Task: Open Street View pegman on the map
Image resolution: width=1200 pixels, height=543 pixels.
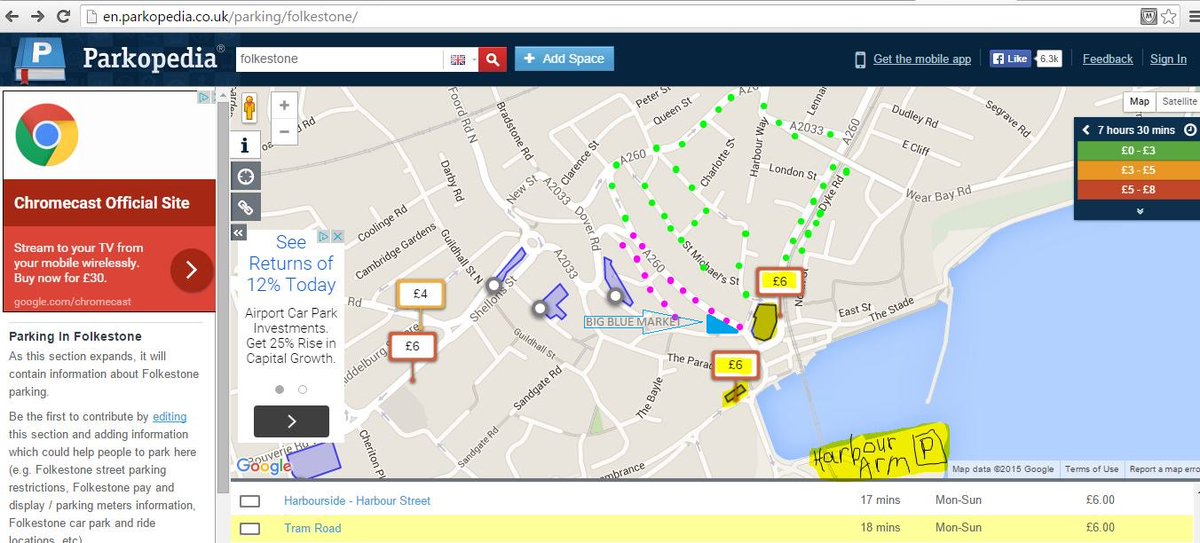Action: click(x=248, y=108)
